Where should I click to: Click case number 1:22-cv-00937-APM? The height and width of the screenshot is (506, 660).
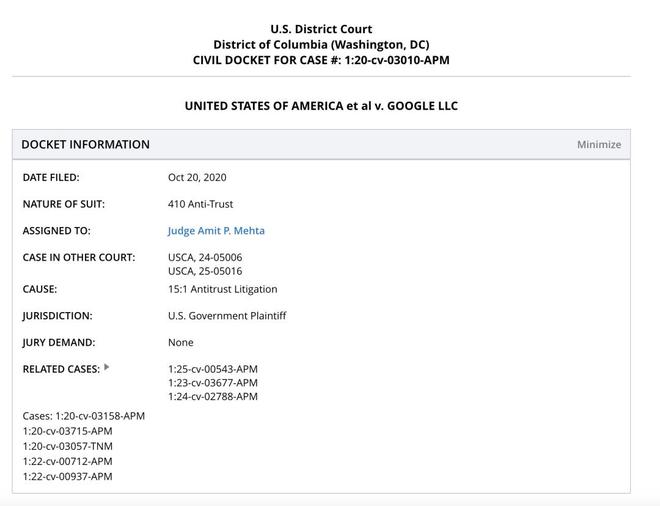[68, 477]
